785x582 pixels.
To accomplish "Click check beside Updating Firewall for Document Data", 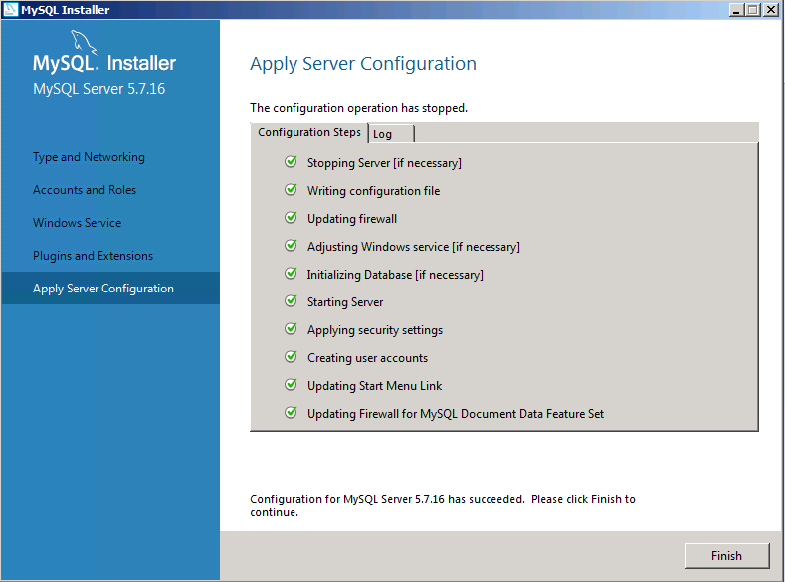I will (x=291, y=413).
